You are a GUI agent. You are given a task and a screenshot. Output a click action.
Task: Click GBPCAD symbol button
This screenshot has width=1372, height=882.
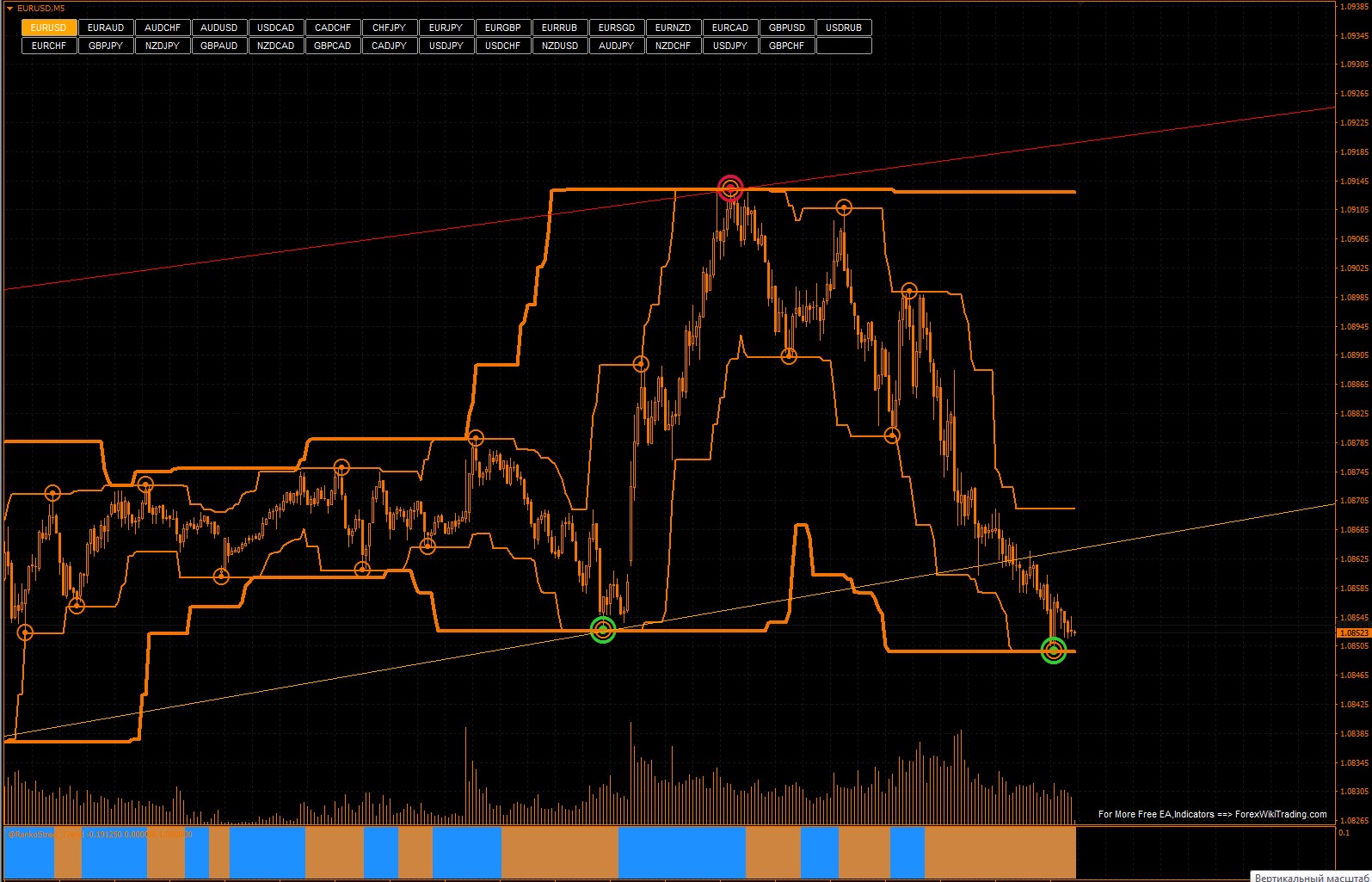click(x=332, y=46)
